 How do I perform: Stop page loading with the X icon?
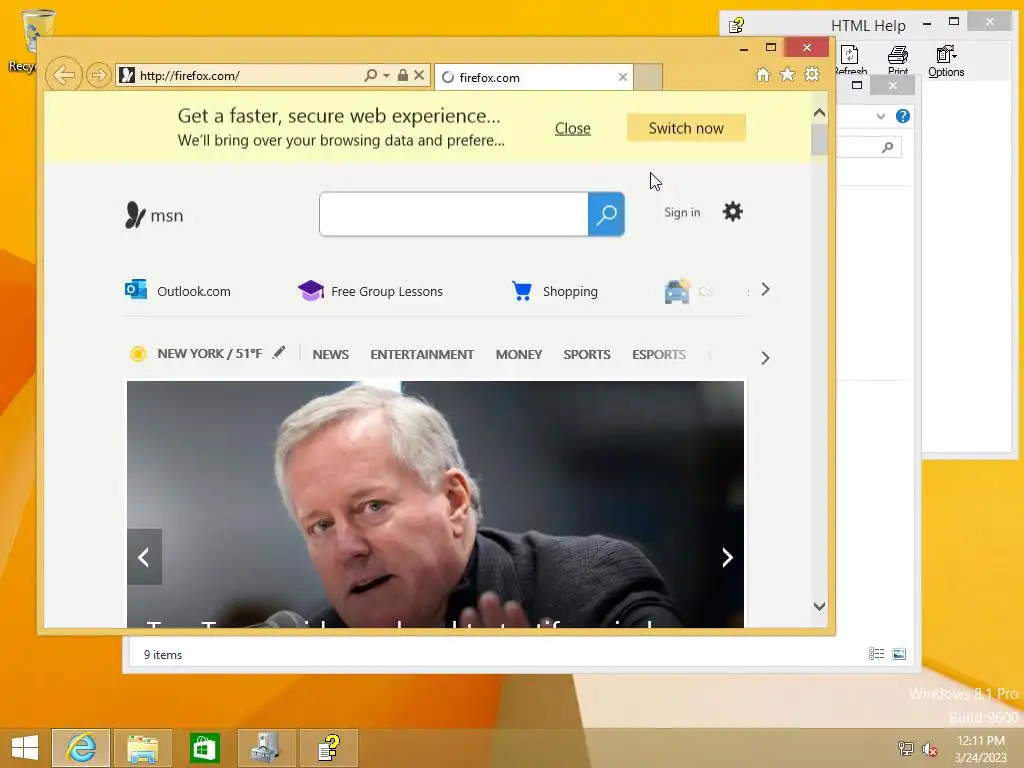419,75
